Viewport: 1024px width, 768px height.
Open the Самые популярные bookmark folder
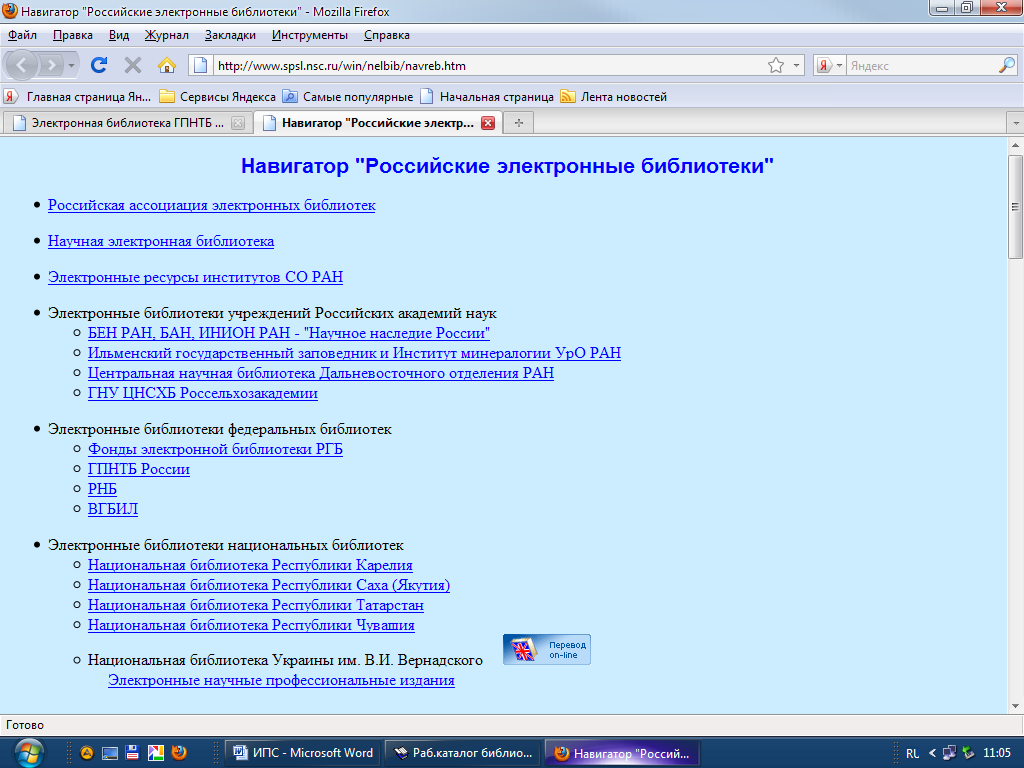(347, 97)
